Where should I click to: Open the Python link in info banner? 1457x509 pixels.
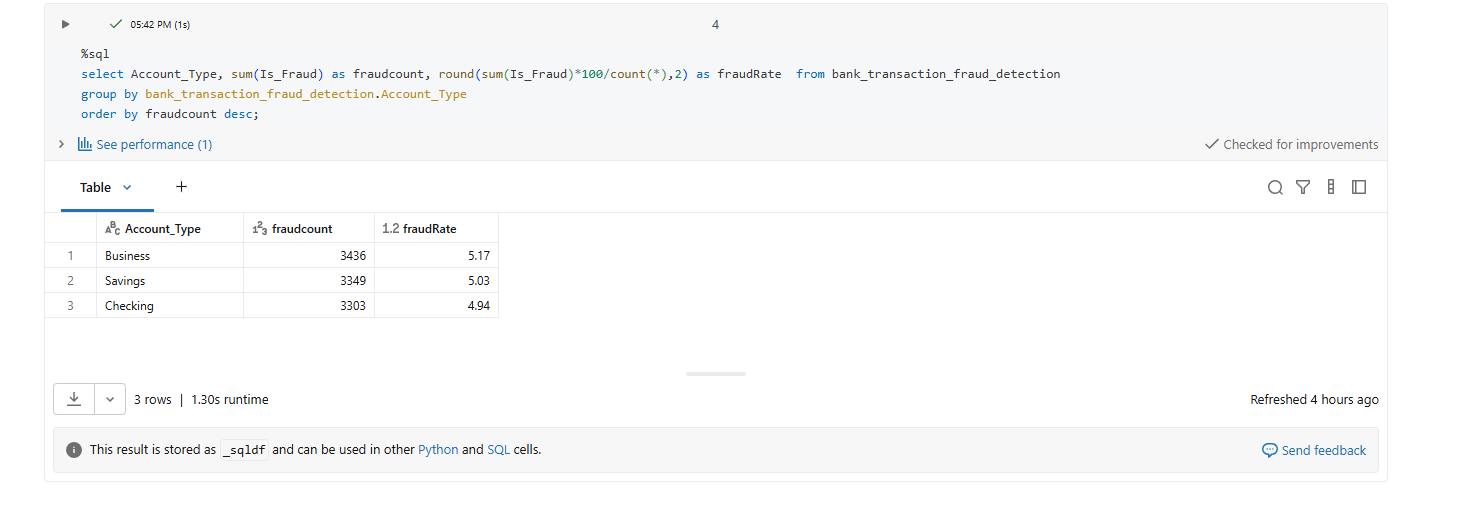pyautogui.click(x=438, y=450)
